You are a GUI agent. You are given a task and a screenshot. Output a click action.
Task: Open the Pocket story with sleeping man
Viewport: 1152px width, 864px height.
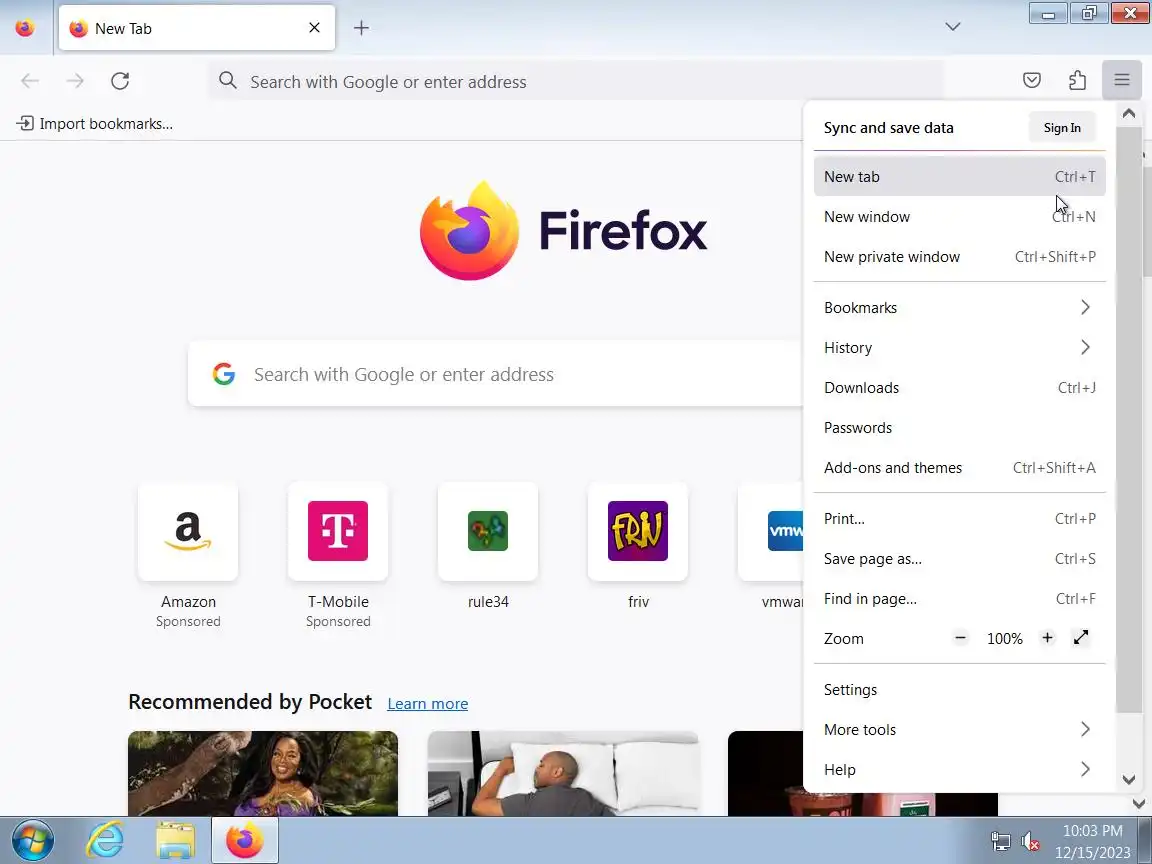click(563, 773)
